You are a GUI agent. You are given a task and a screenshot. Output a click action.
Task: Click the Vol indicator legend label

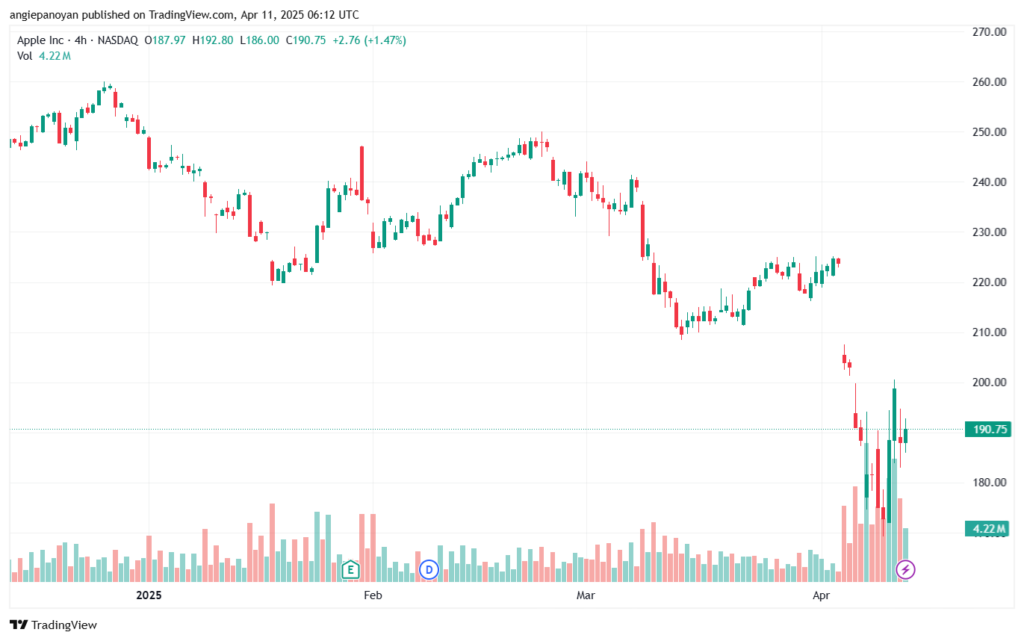25,56
